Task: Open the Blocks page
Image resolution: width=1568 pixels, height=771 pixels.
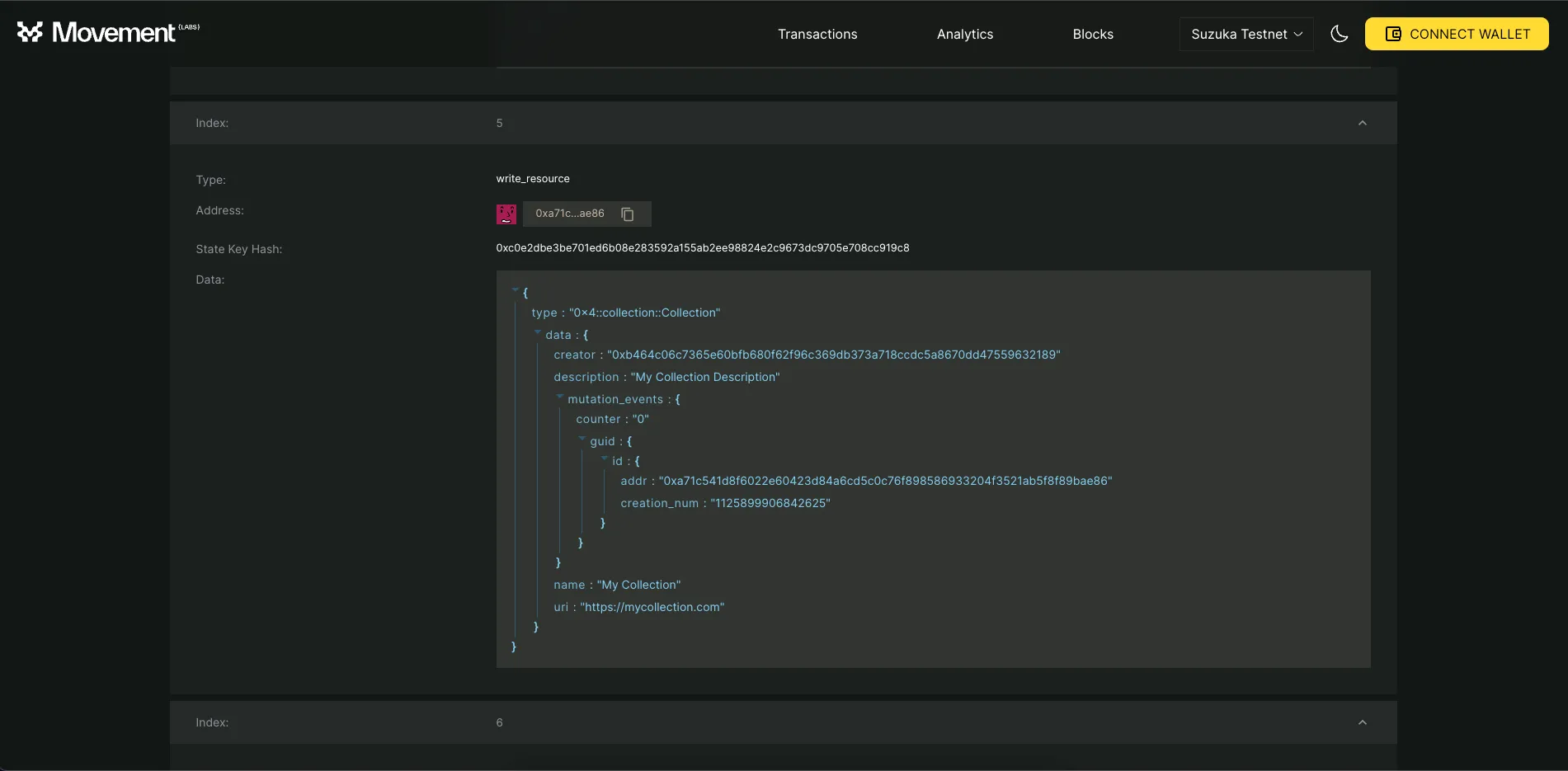Action: click(1093, 34)
